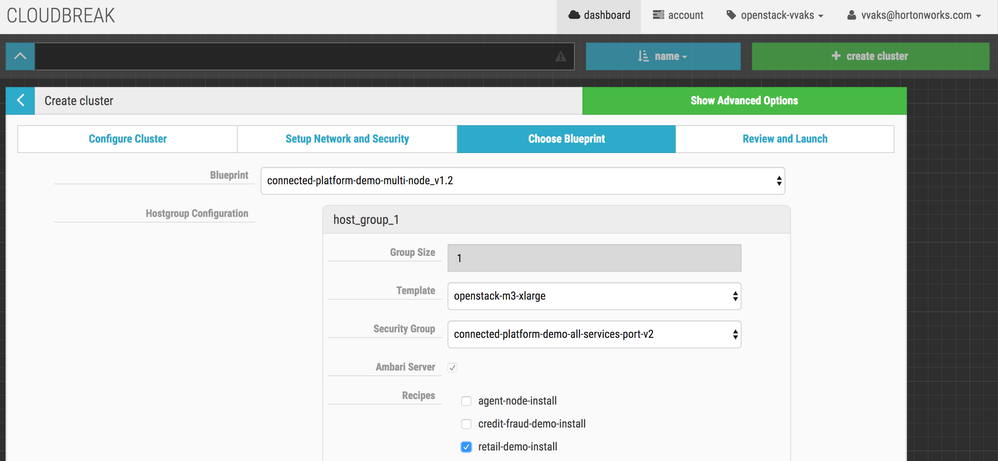Click the Group Size field
This screenshot has height=461, width=998.
(x=594, y=258)
